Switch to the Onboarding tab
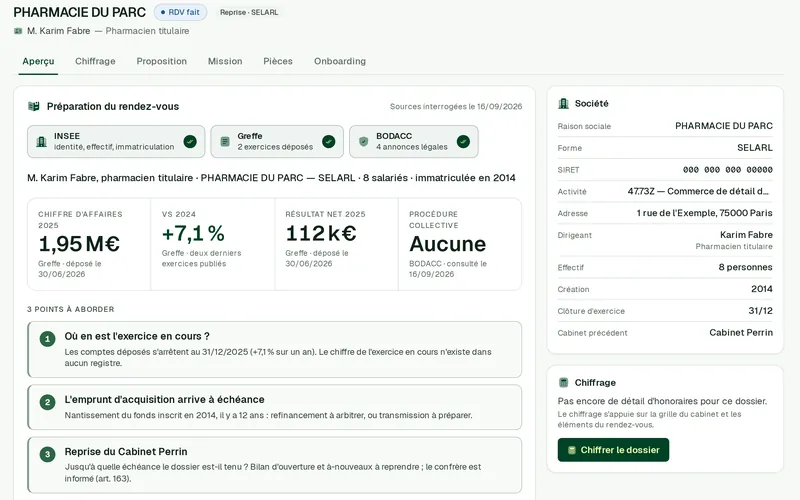The height and width of the screenshot is (500, 800). coord(340,61)
